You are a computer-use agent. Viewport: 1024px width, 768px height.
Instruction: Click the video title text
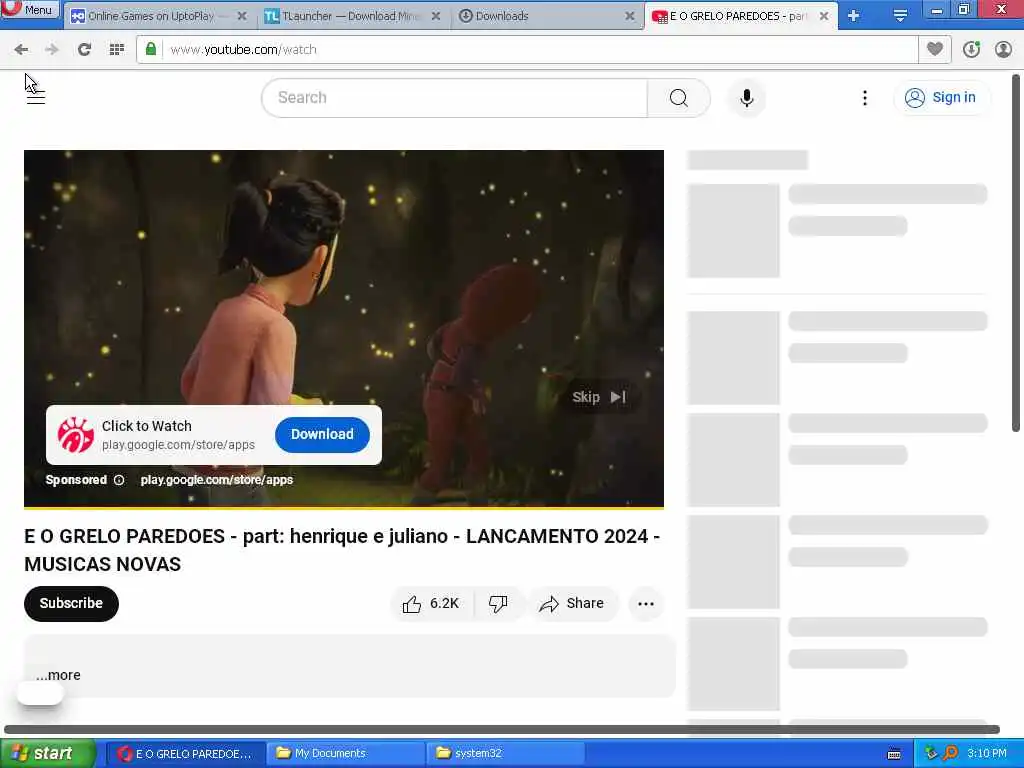click(342, 550)
